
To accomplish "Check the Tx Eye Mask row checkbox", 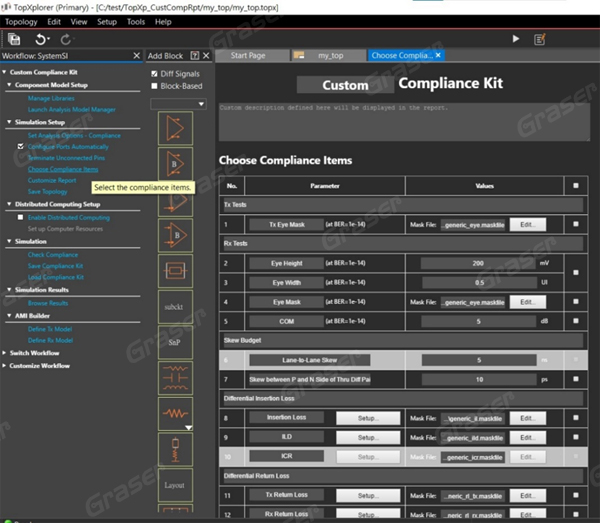I will 576,224.
